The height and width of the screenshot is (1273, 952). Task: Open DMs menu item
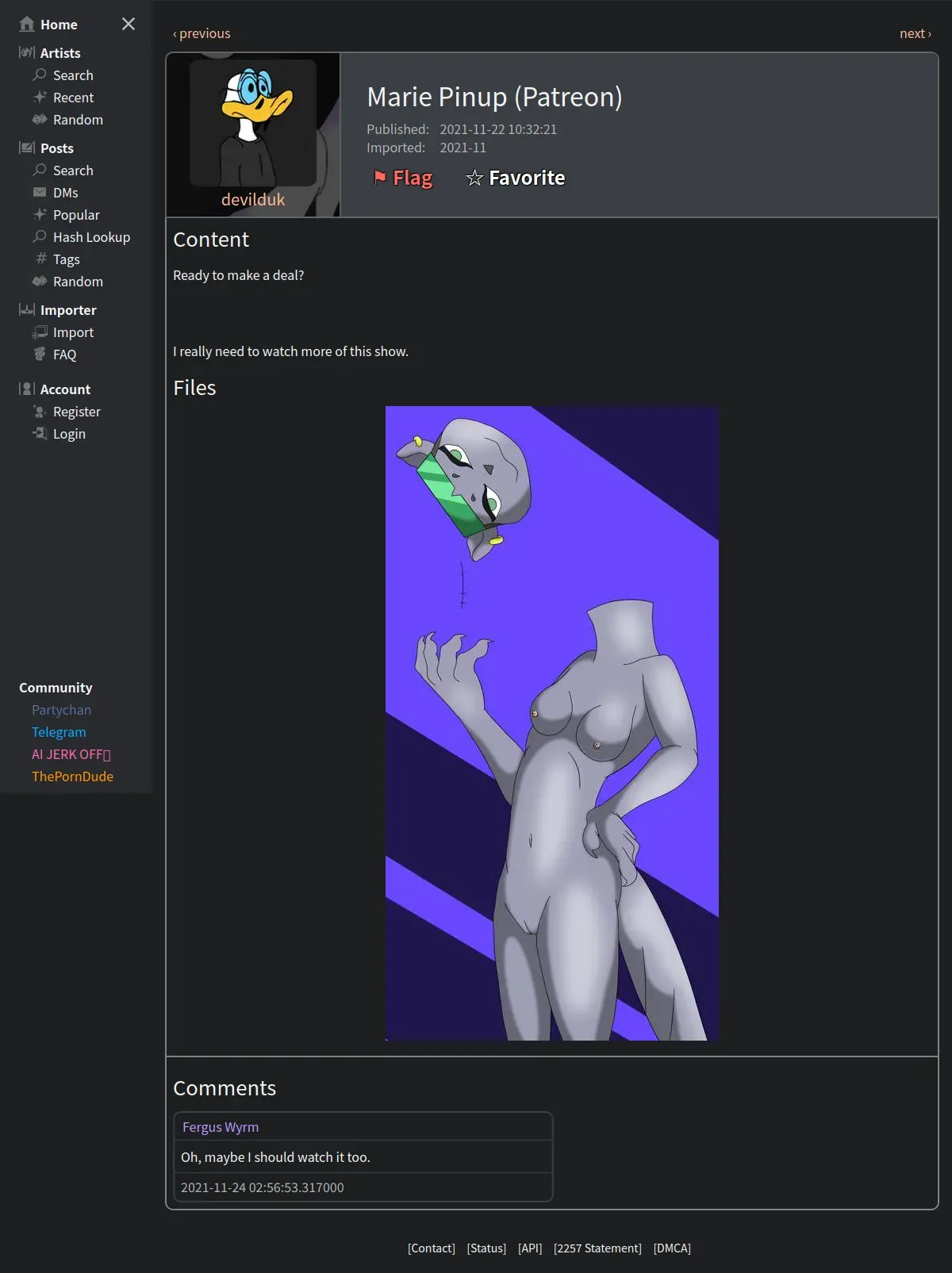tap(65, 193)
